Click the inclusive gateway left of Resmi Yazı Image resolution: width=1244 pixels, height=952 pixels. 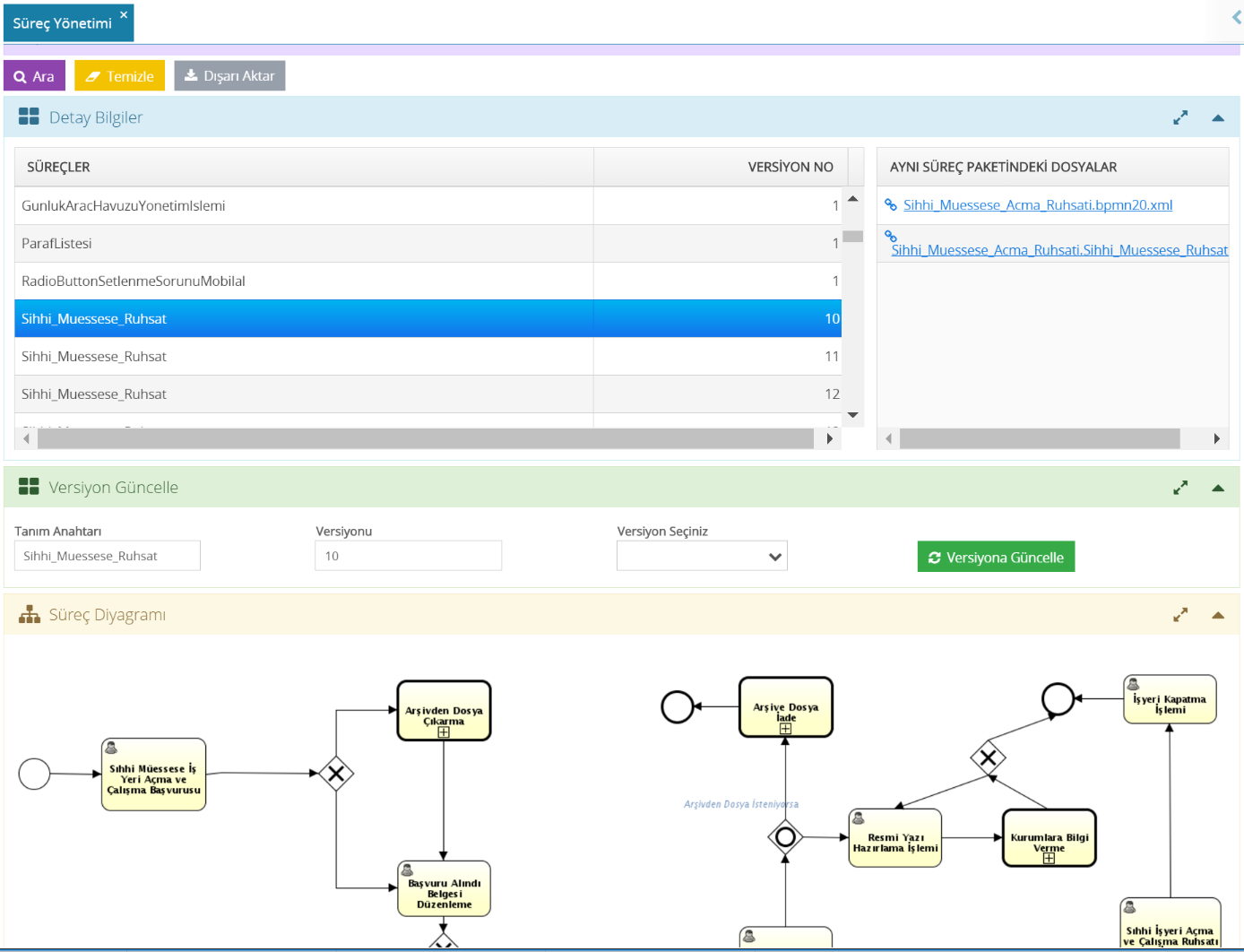click(x=785, y=837)
